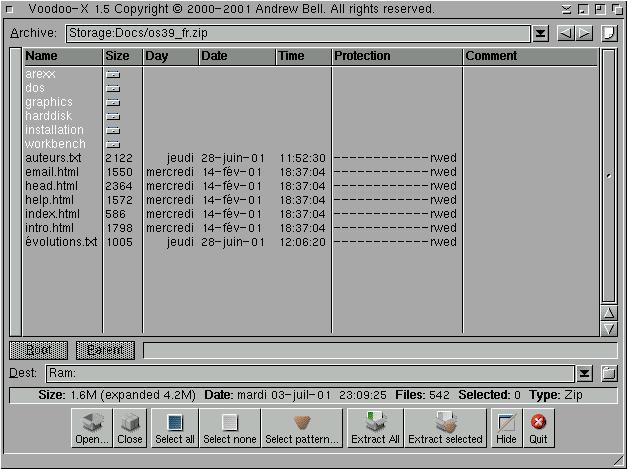This screenshot has height=469, width=627.
Task: Click the Dest field containing Ram:
Action: [x=310, y=374]
